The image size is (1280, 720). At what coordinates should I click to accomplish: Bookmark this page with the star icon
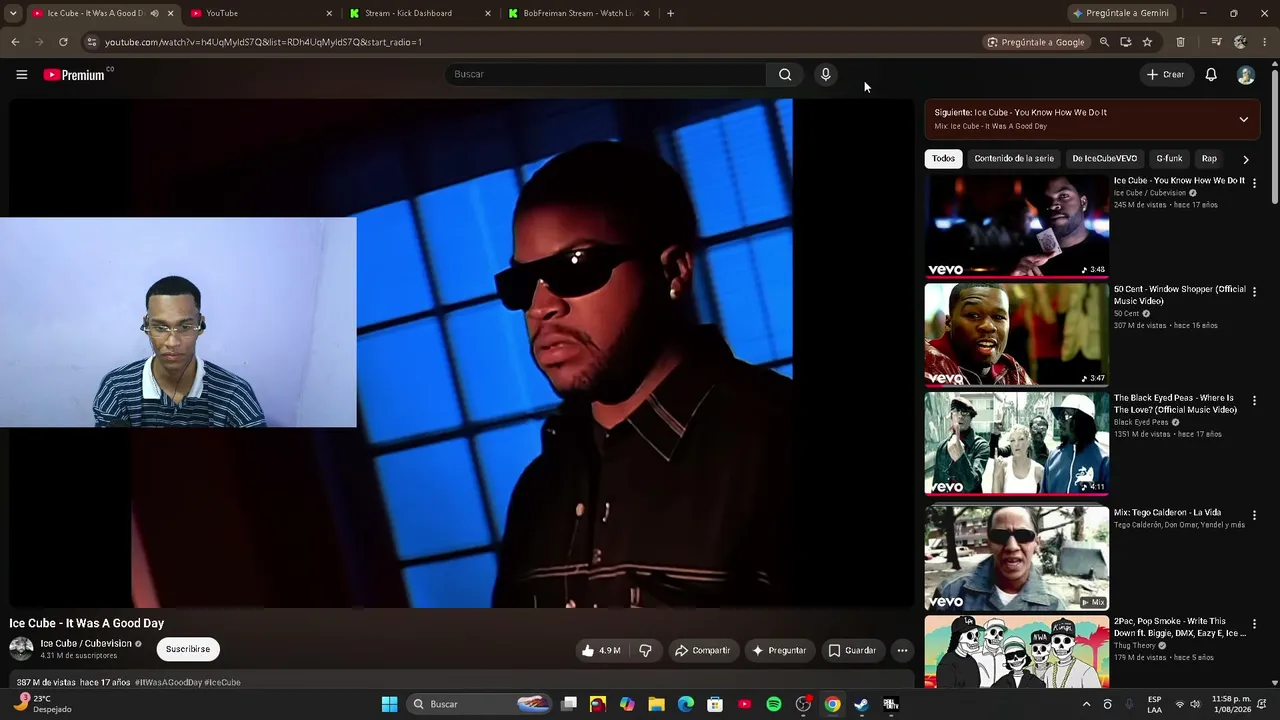point(1147,42)
